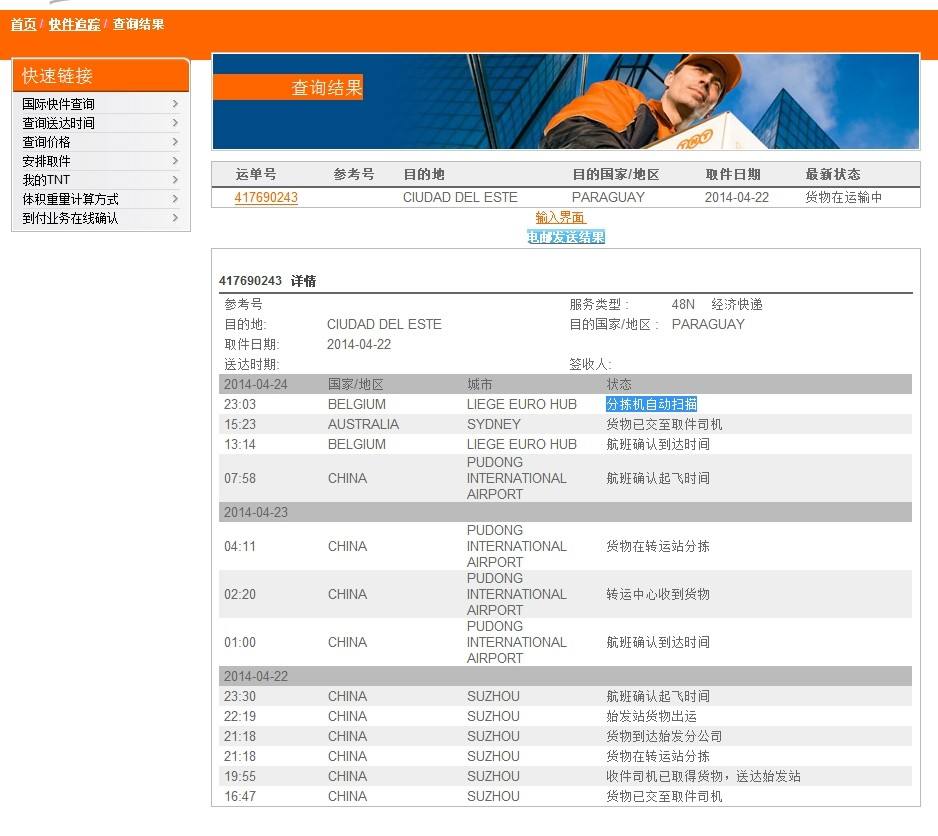Click the 最新状态 column header
Viewport: 938px width, 836px height.
click(833, 175)
